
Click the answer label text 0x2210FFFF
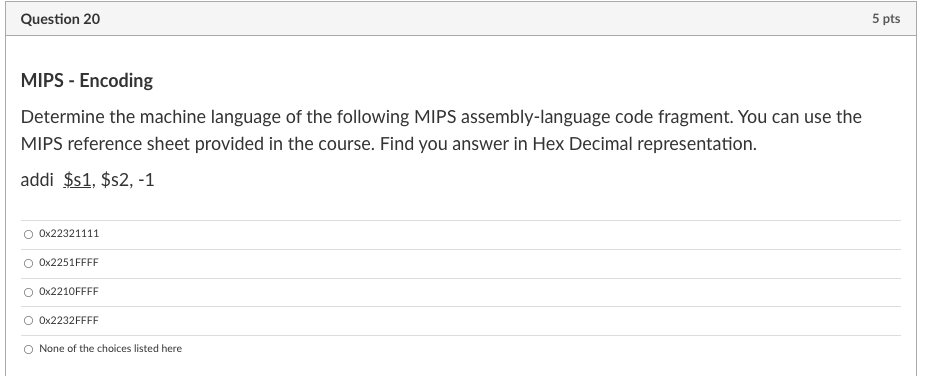pyautogui.click(x=69, y=292)
